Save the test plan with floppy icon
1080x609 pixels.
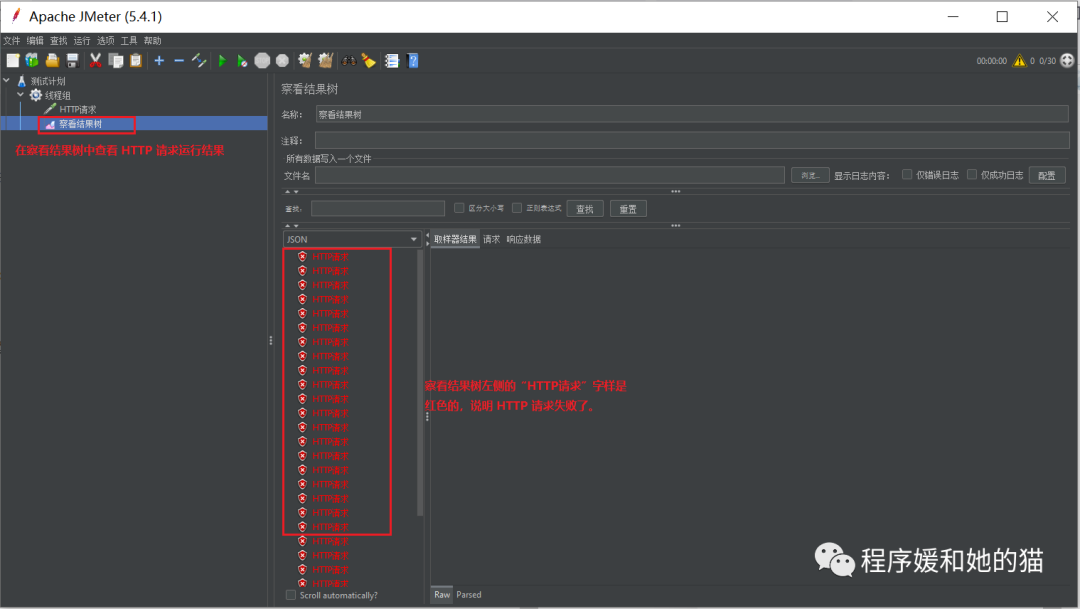click(72, 61)
